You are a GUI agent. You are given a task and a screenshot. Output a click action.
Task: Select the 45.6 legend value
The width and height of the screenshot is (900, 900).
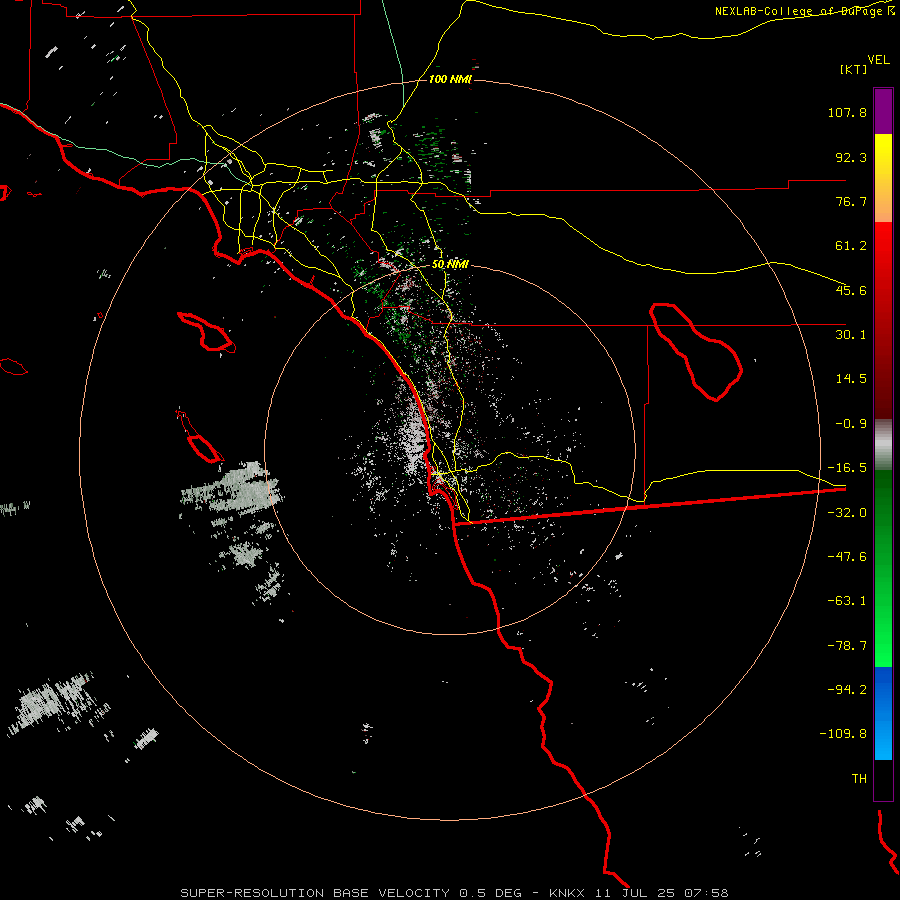click(x=851, y=290)
